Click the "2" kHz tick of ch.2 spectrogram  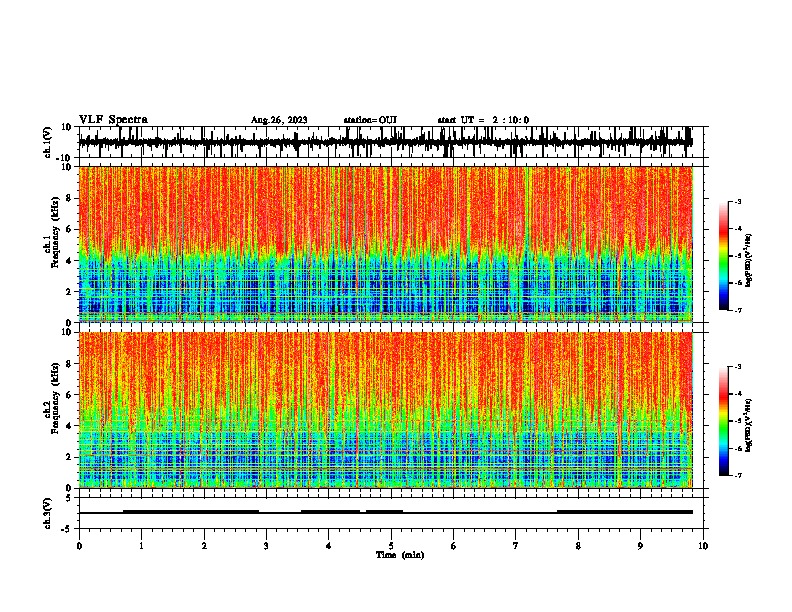point(69,457)
